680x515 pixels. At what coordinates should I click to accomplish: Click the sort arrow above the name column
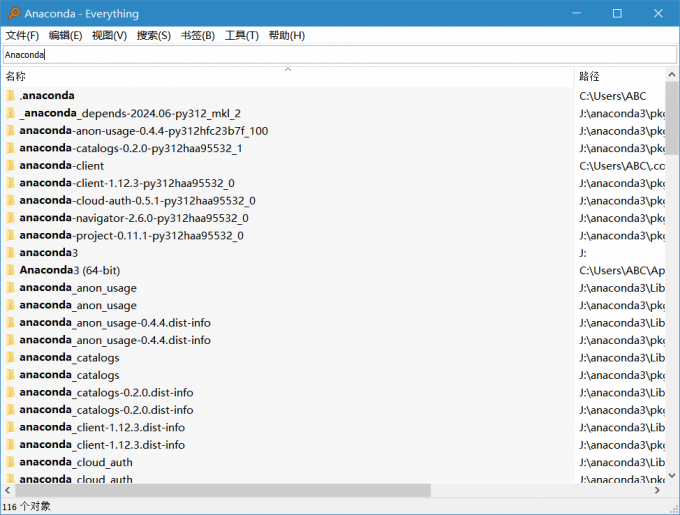(288, 69)
